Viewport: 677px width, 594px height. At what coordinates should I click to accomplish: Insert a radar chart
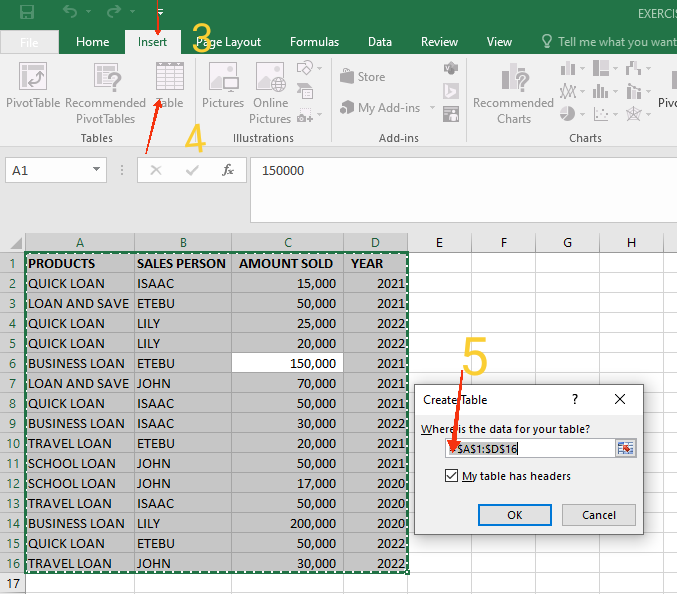[633, 114]
